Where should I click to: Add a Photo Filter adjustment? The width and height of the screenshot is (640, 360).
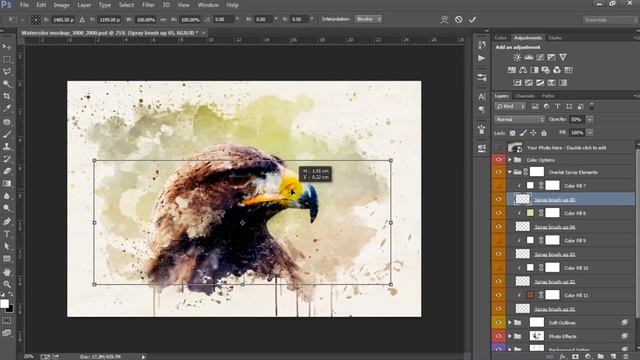546,70
